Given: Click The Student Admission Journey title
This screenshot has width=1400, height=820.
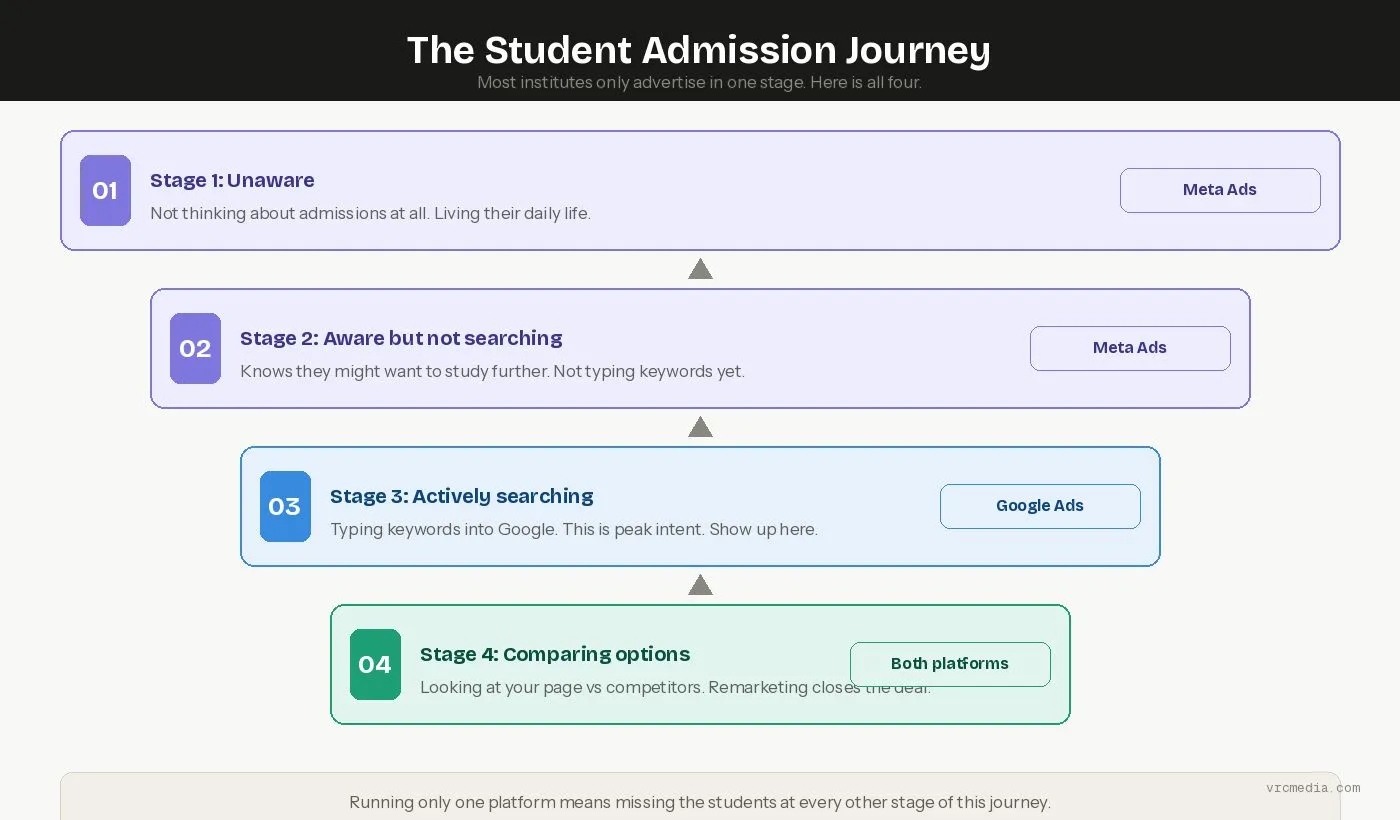Looking at the screenshot, I should (699, 50).
